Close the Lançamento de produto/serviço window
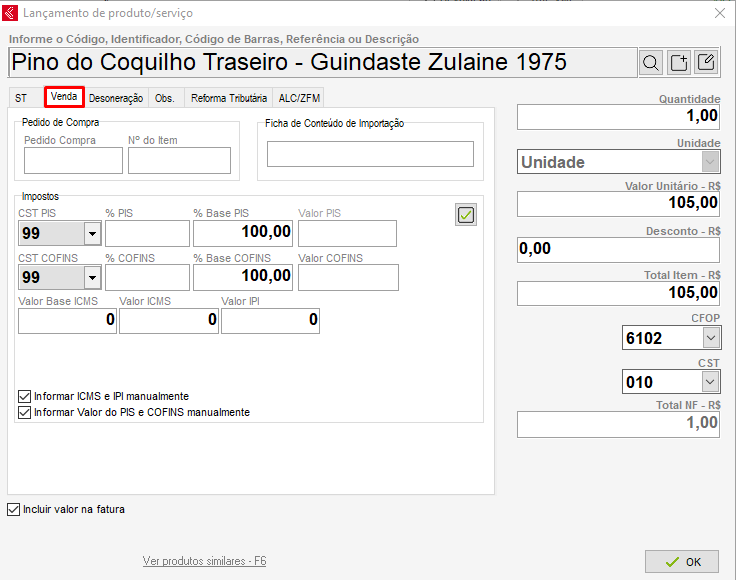Image resolution: width=736 pixels, height=580 pixels. pos(720,13)
